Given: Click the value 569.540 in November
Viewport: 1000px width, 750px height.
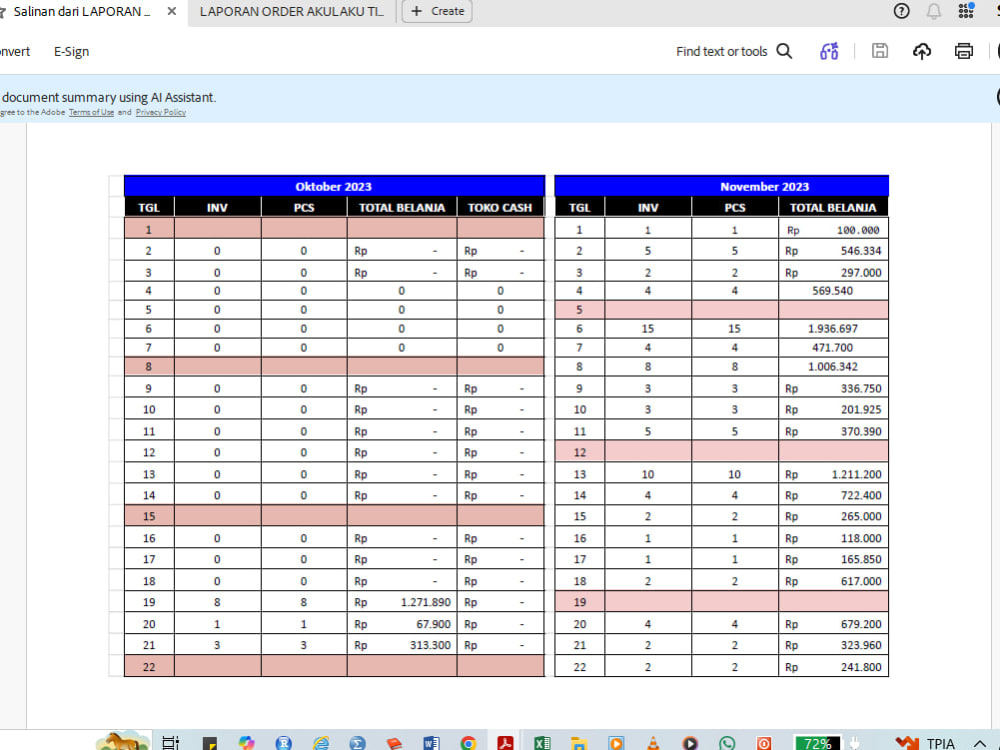Looking at the screenshot, I should click(832, 291).
